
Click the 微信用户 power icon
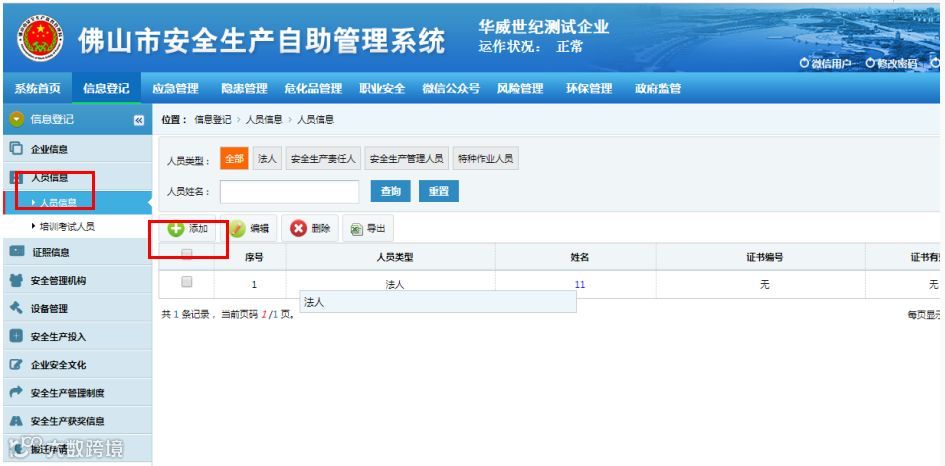(x=804, y=63)
